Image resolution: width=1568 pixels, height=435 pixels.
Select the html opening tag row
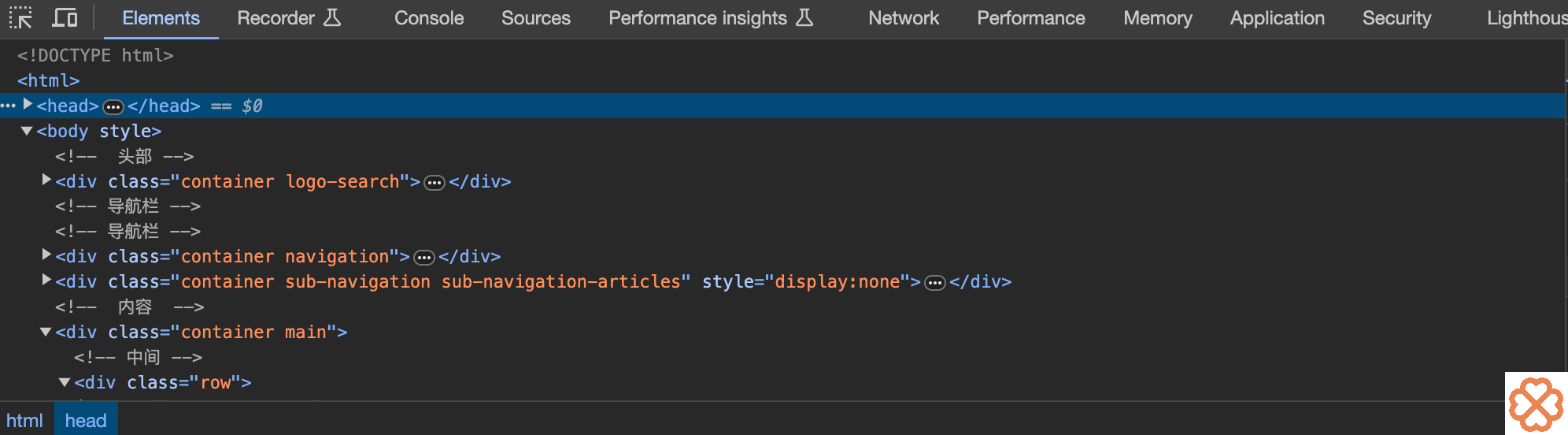[x=49, y=80]
